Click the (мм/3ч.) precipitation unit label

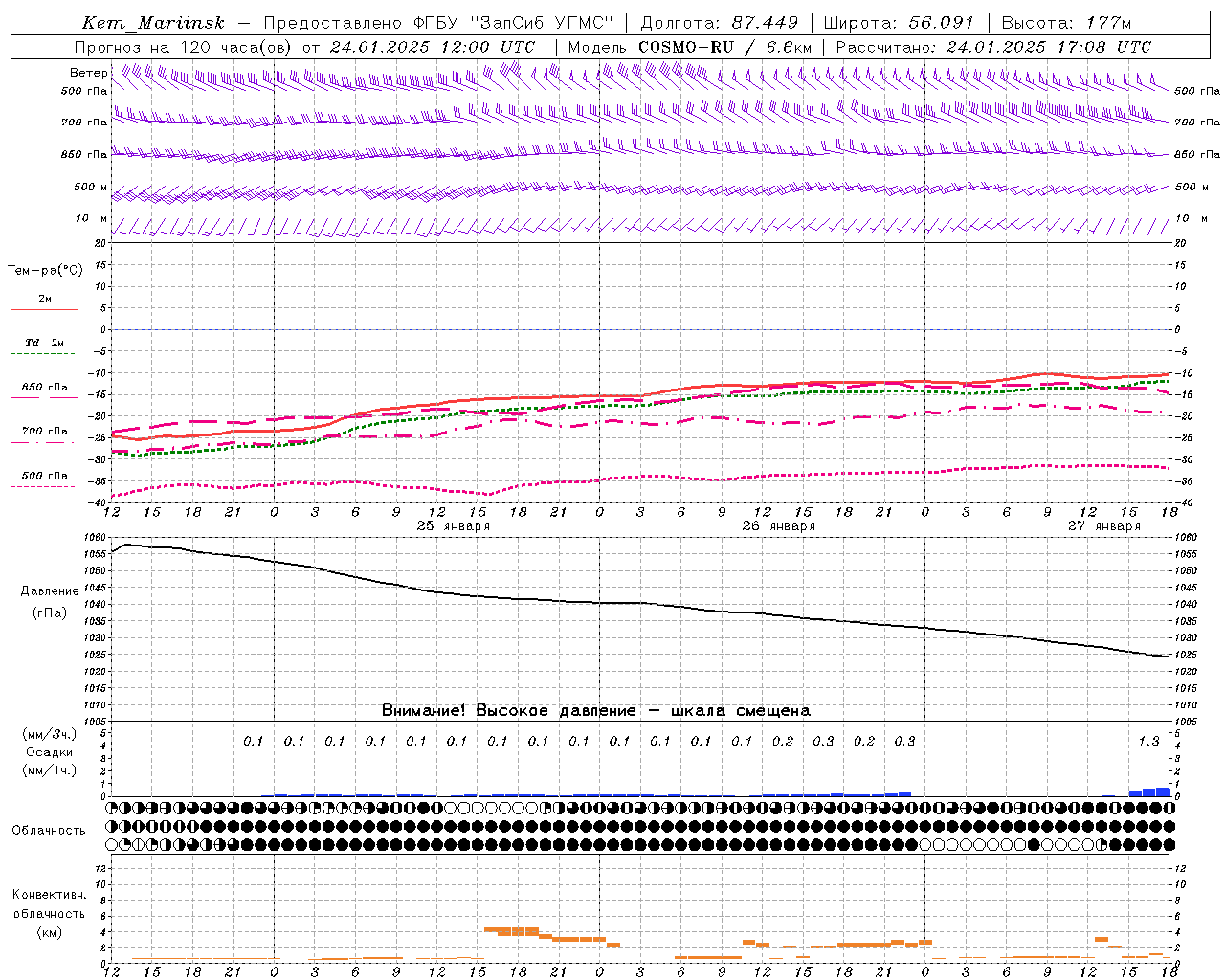pyautogui.click(x=50, y=735)
